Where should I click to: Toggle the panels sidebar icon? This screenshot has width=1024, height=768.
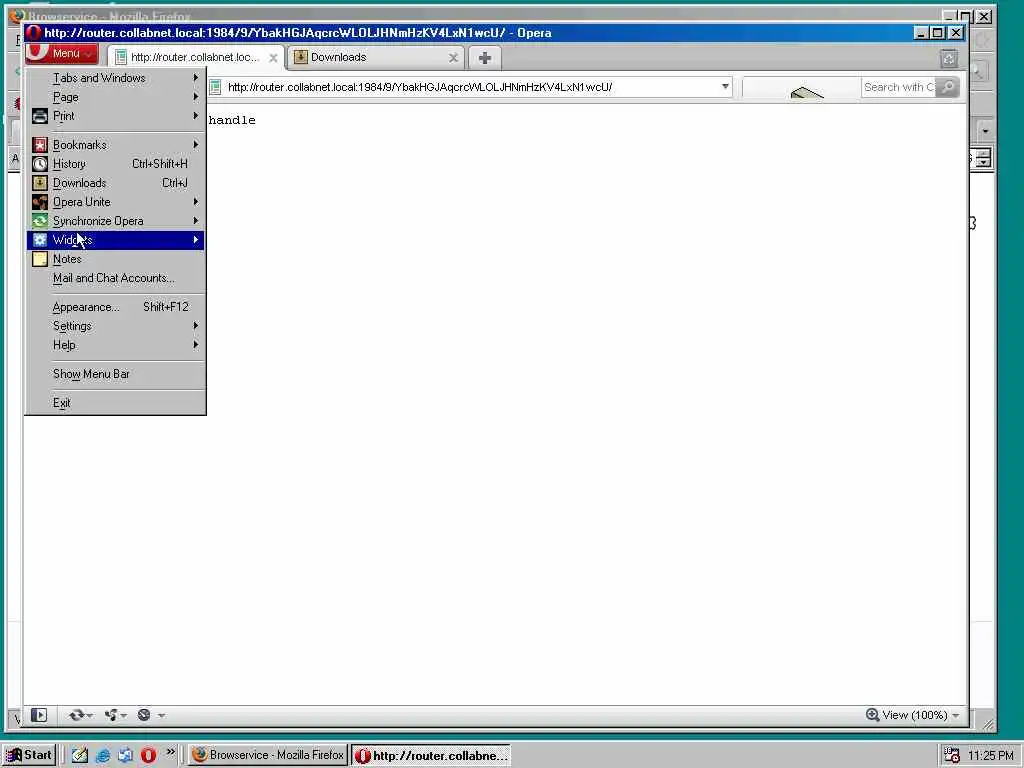(39, 715)
